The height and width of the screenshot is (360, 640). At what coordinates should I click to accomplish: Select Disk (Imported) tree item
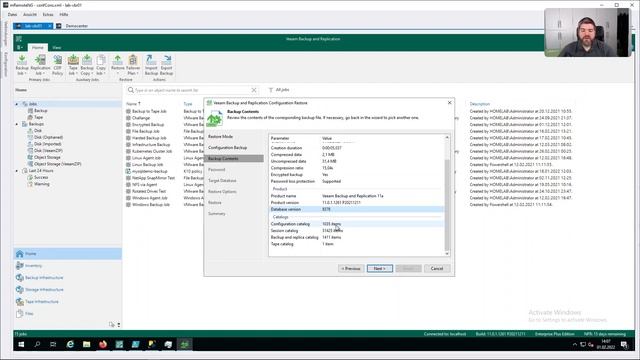tap(47, 144)
